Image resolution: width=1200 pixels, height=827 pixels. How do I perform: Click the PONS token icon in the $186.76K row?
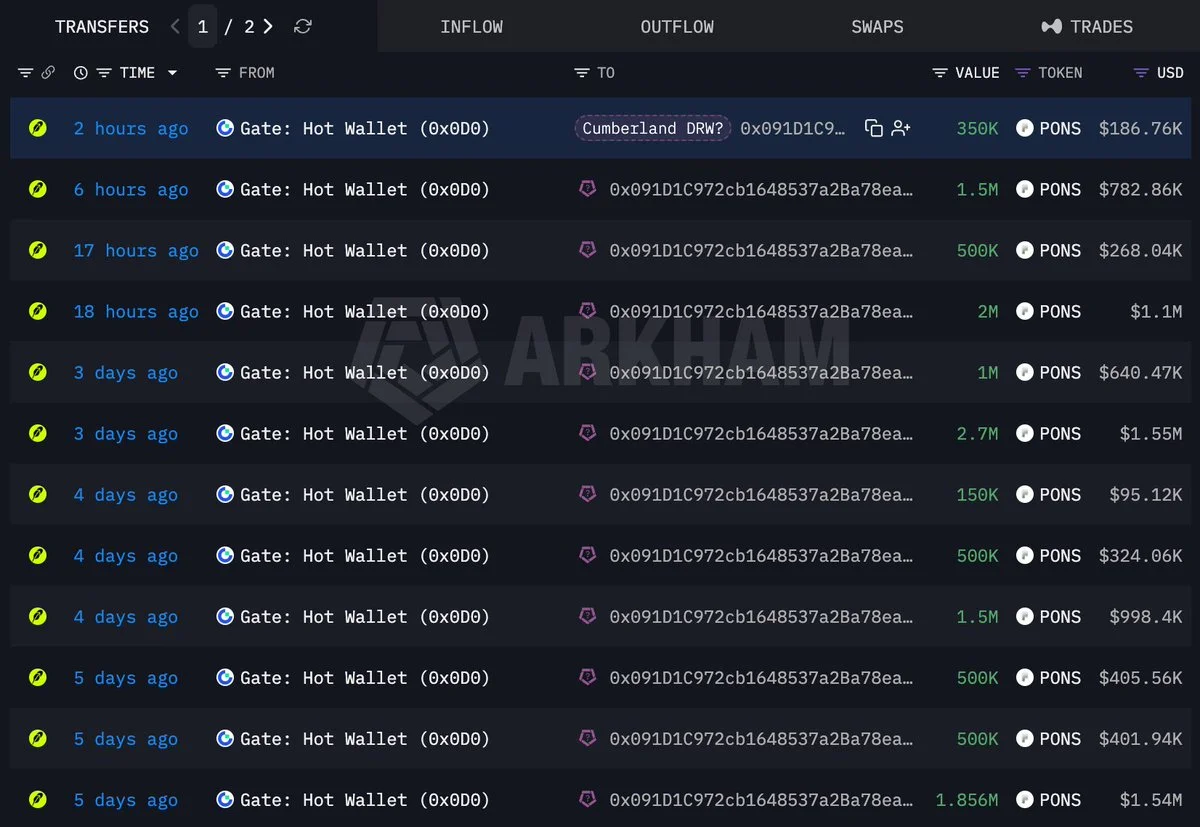pyautogui.click(x=1024, y=128)
